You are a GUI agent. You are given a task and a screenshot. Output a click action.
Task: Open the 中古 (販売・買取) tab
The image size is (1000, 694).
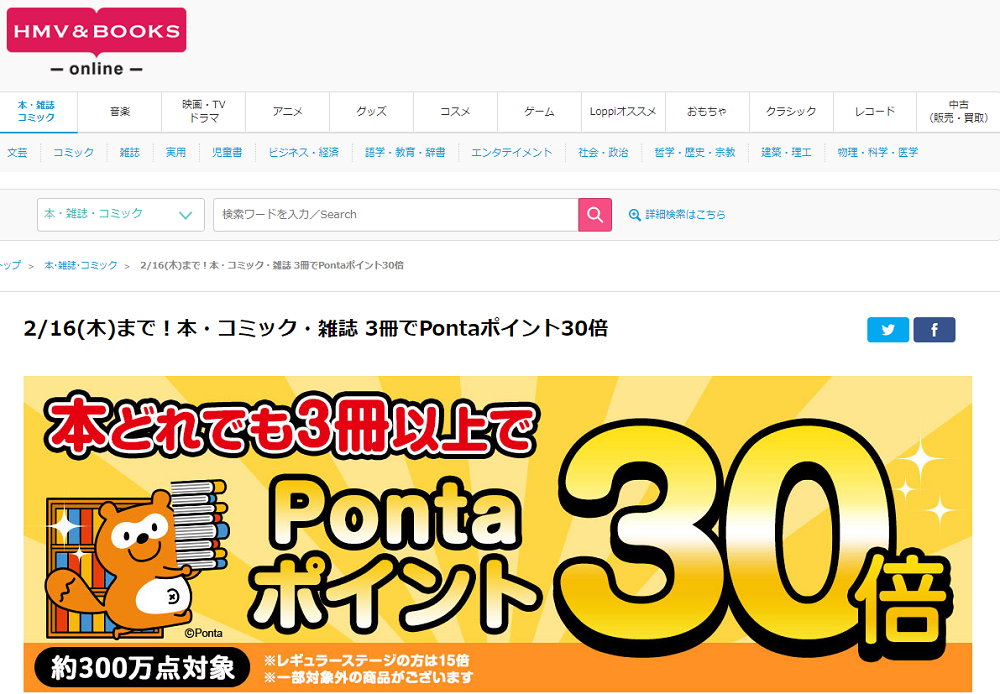point(959,112)
